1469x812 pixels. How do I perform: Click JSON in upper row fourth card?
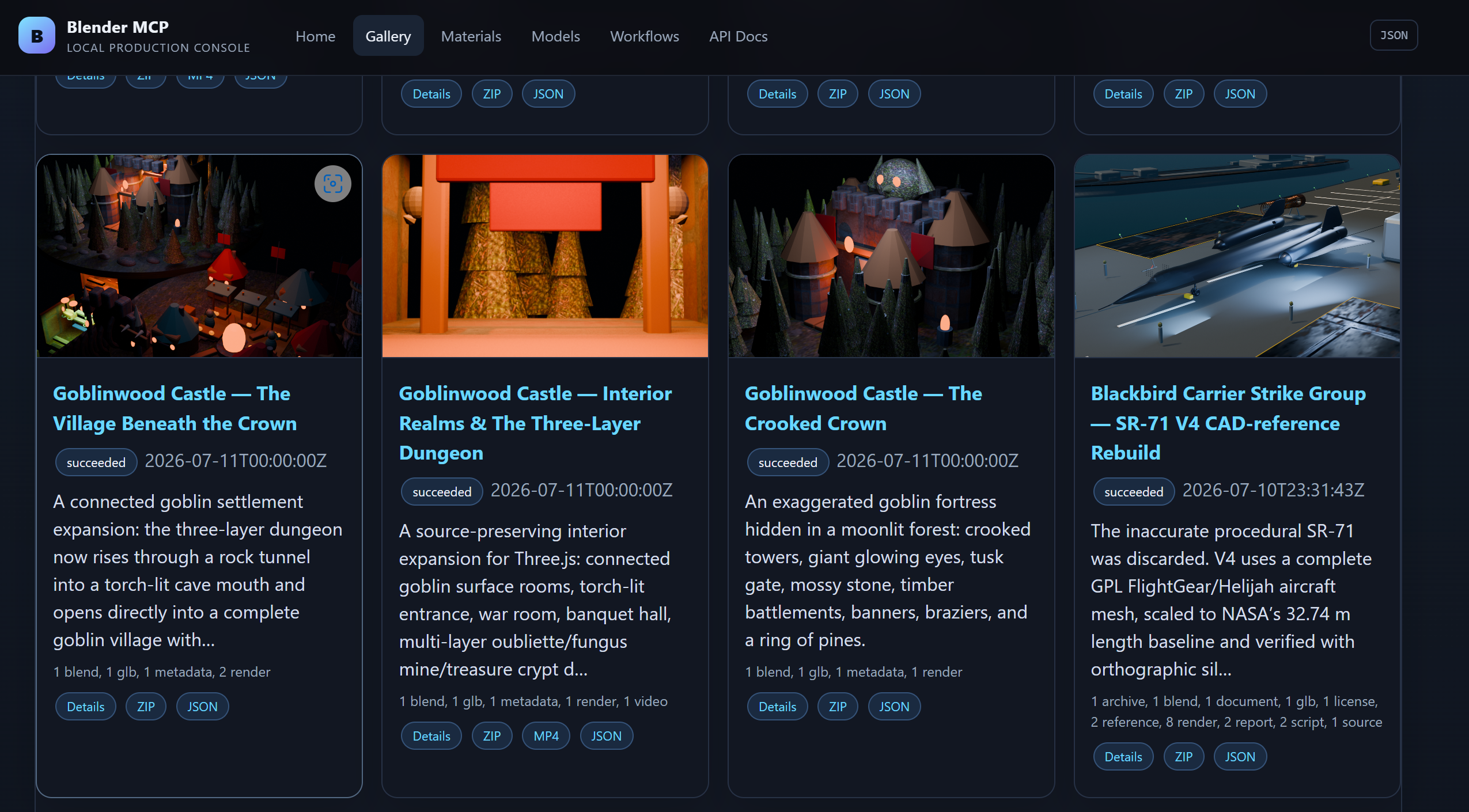1240,94
